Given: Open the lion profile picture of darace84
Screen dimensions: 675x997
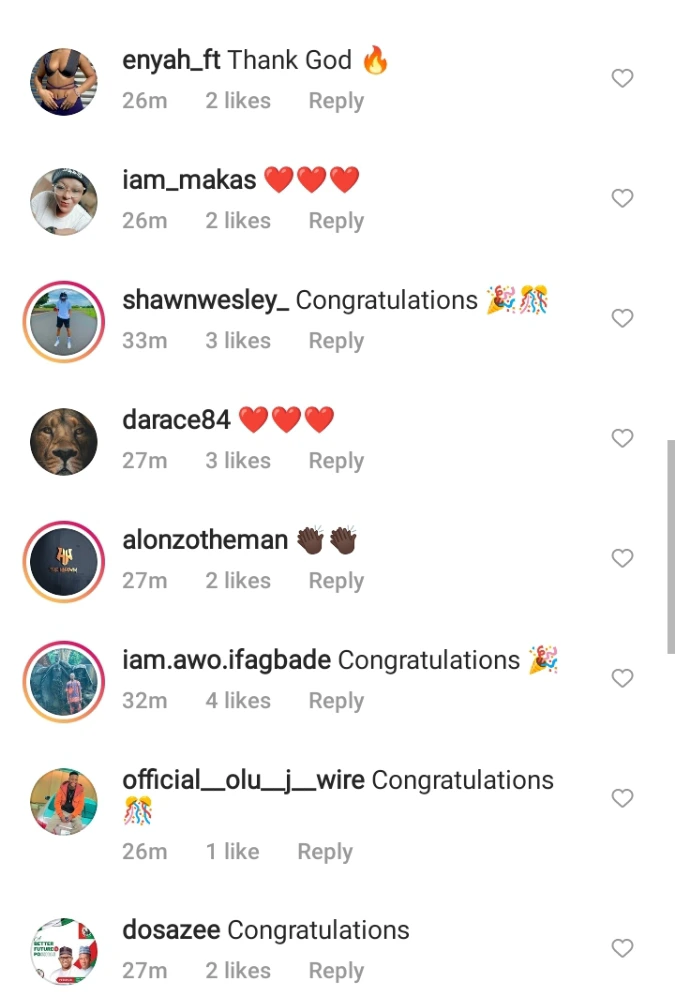Looking at the screenshot, I should [x=64, y=442].
